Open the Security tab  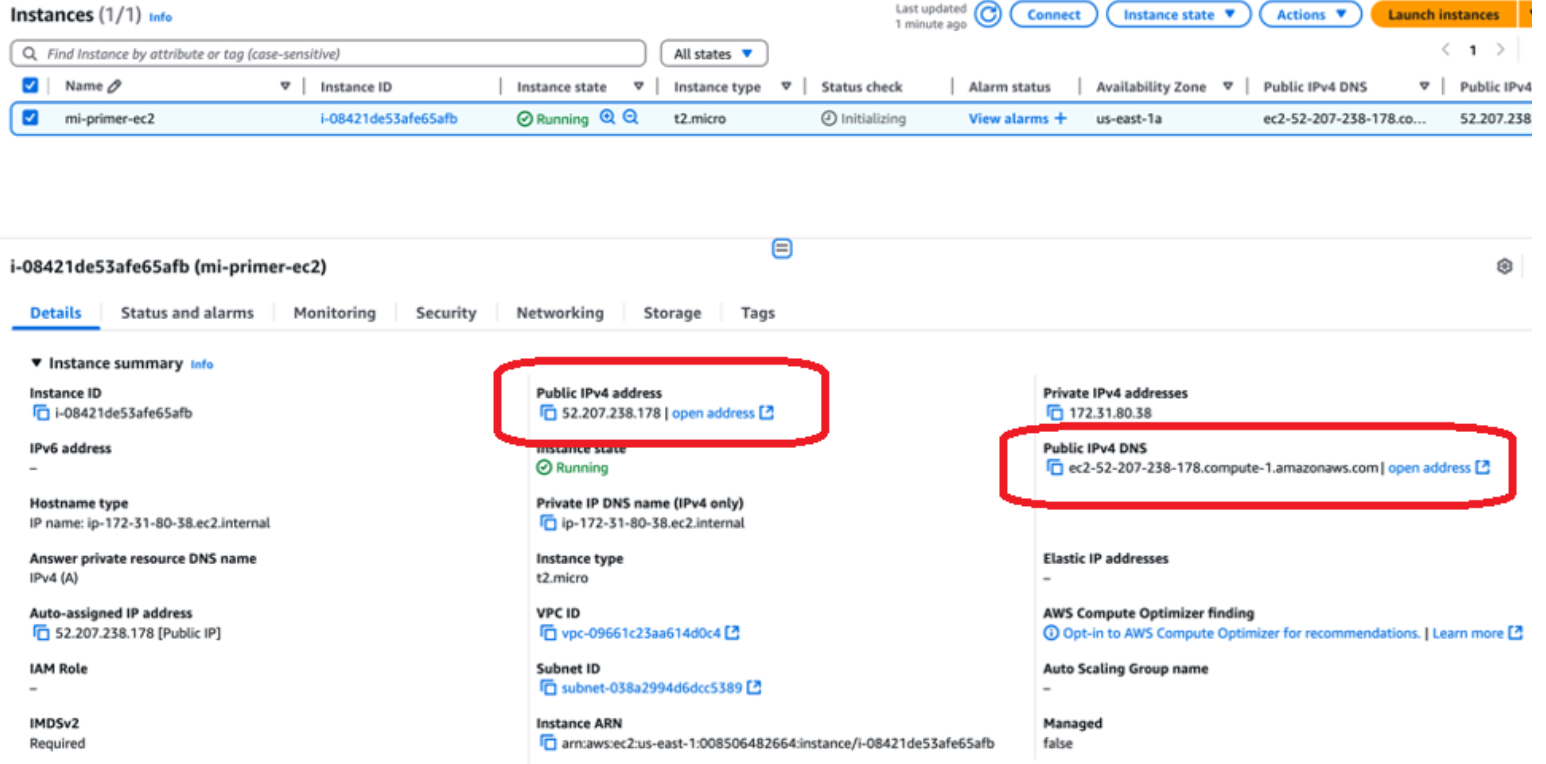(x=446, y=313)
